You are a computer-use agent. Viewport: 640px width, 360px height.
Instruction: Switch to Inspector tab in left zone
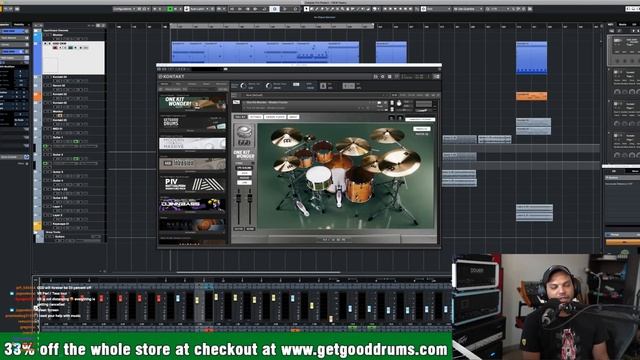click(x=5, y=24)
